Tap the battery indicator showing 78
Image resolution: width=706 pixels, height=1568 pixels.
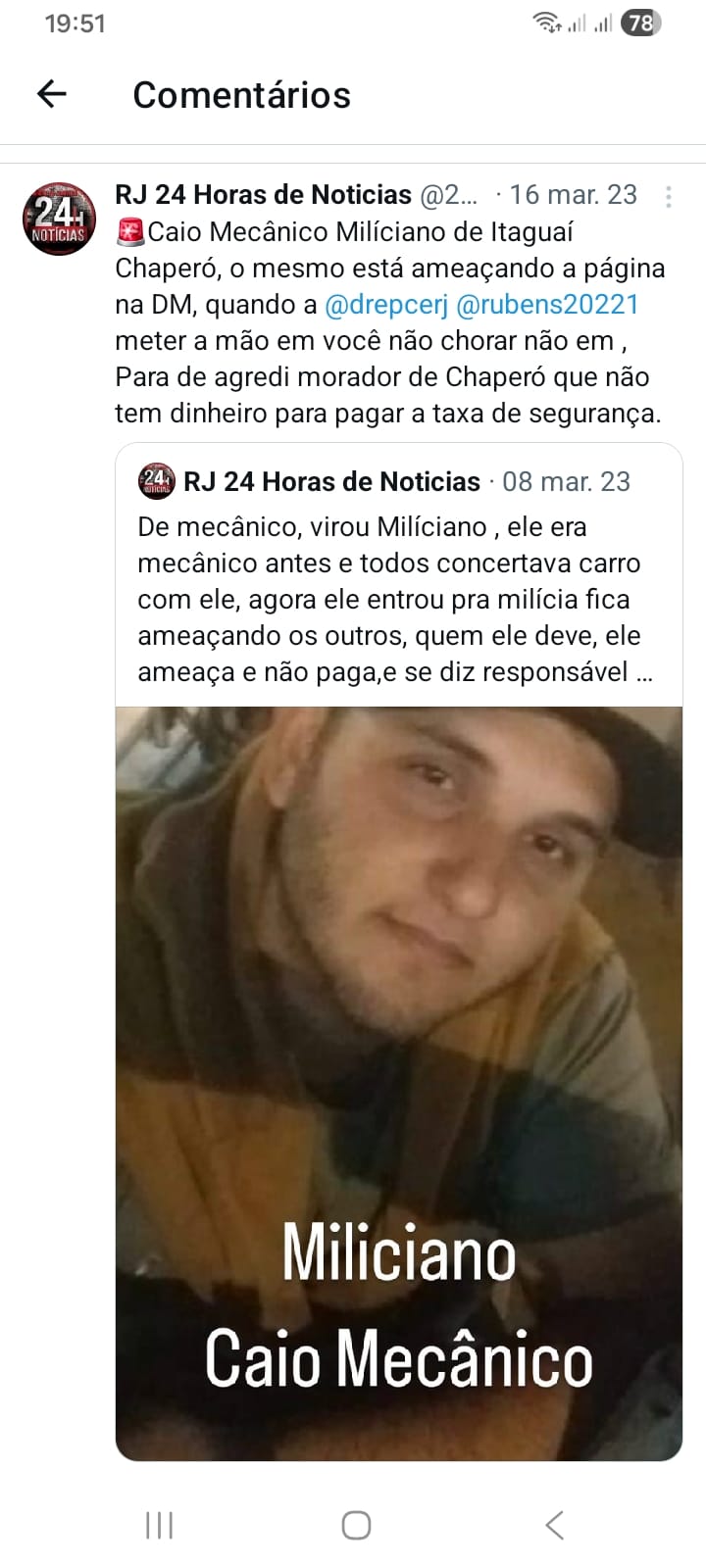click(x=641, y=23)
